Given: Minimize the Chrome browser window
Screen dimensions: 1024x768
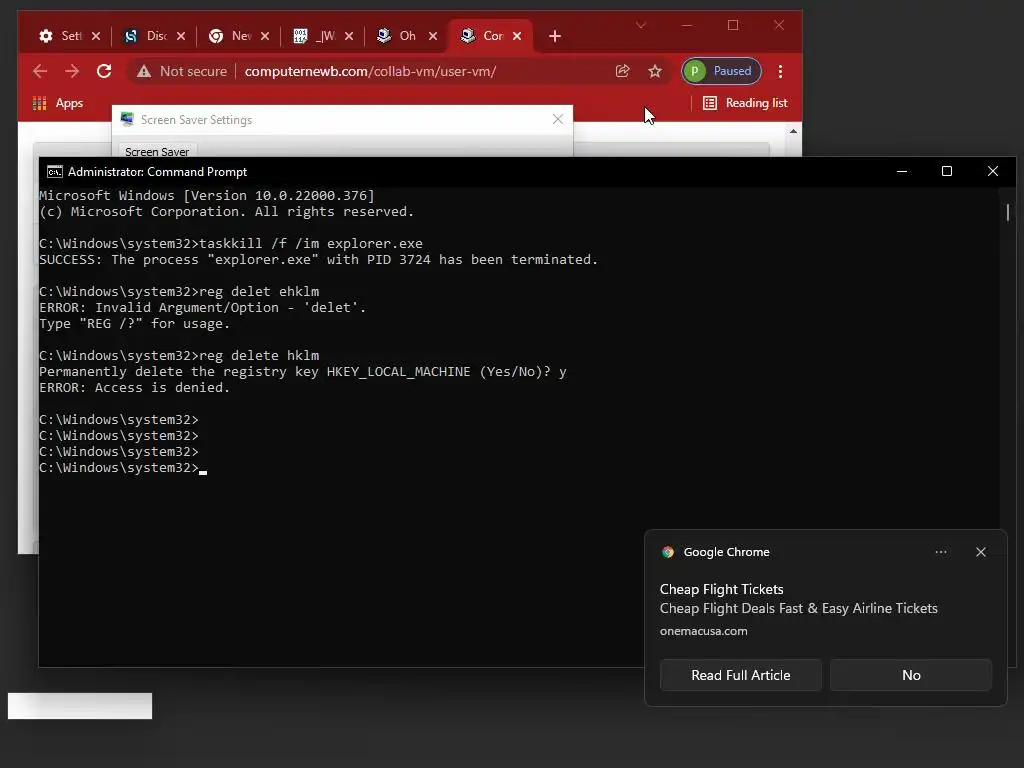Looking at the screenshot, I should [687, 25].
